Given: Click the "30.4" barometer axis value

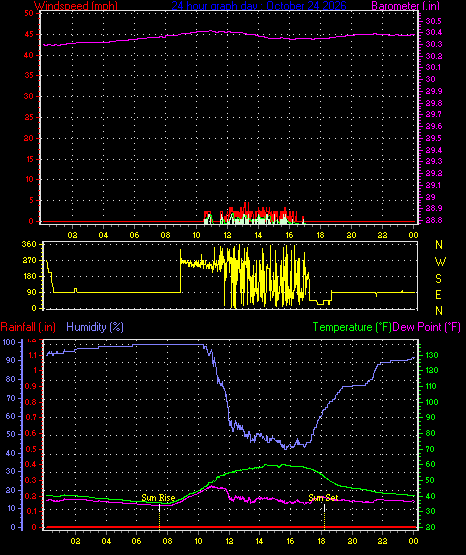Looking at the screenshot, I should tap(433, 33).
